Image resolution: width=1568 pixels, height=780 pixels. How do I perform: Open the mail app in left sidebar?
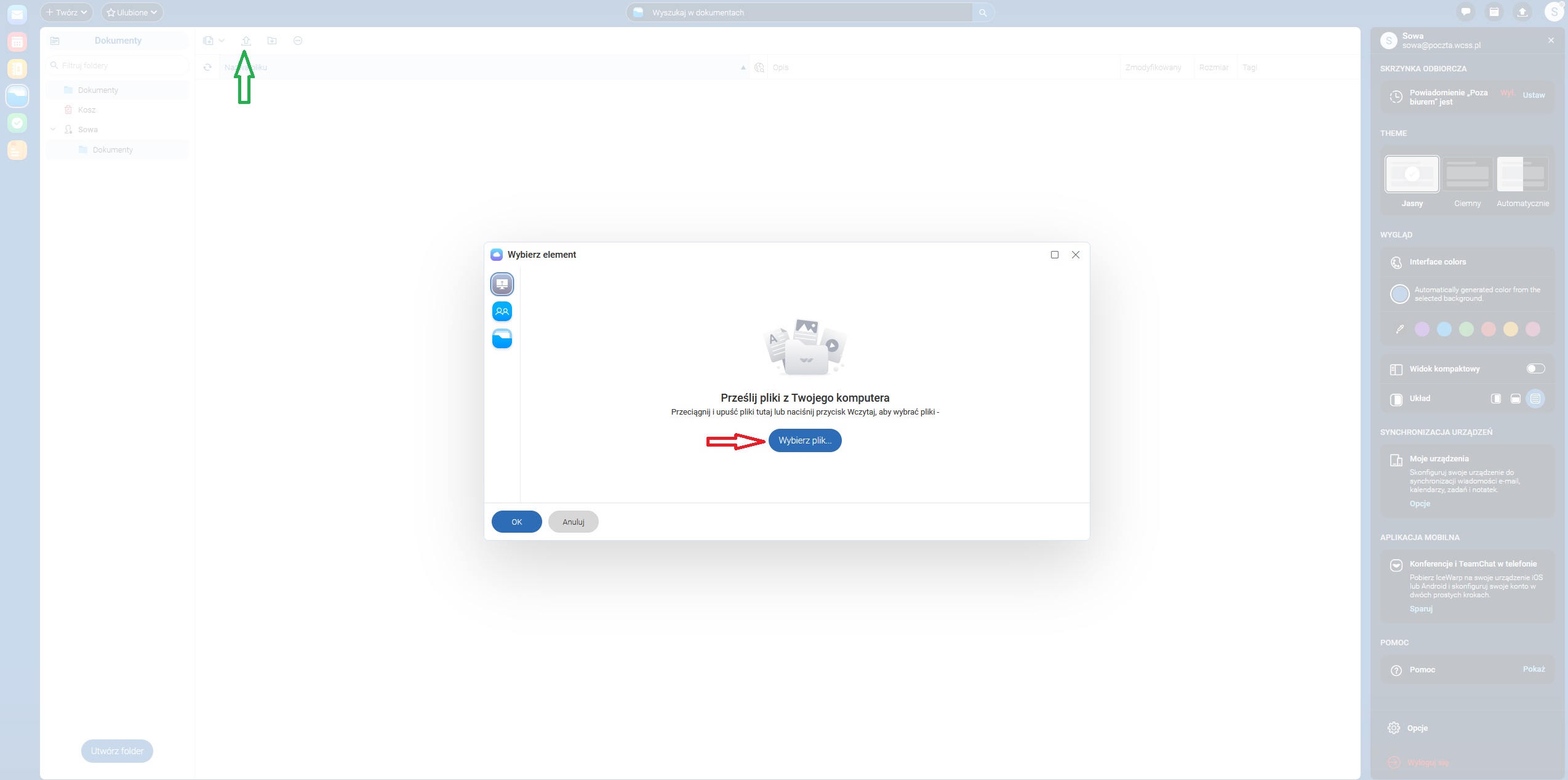17,14
